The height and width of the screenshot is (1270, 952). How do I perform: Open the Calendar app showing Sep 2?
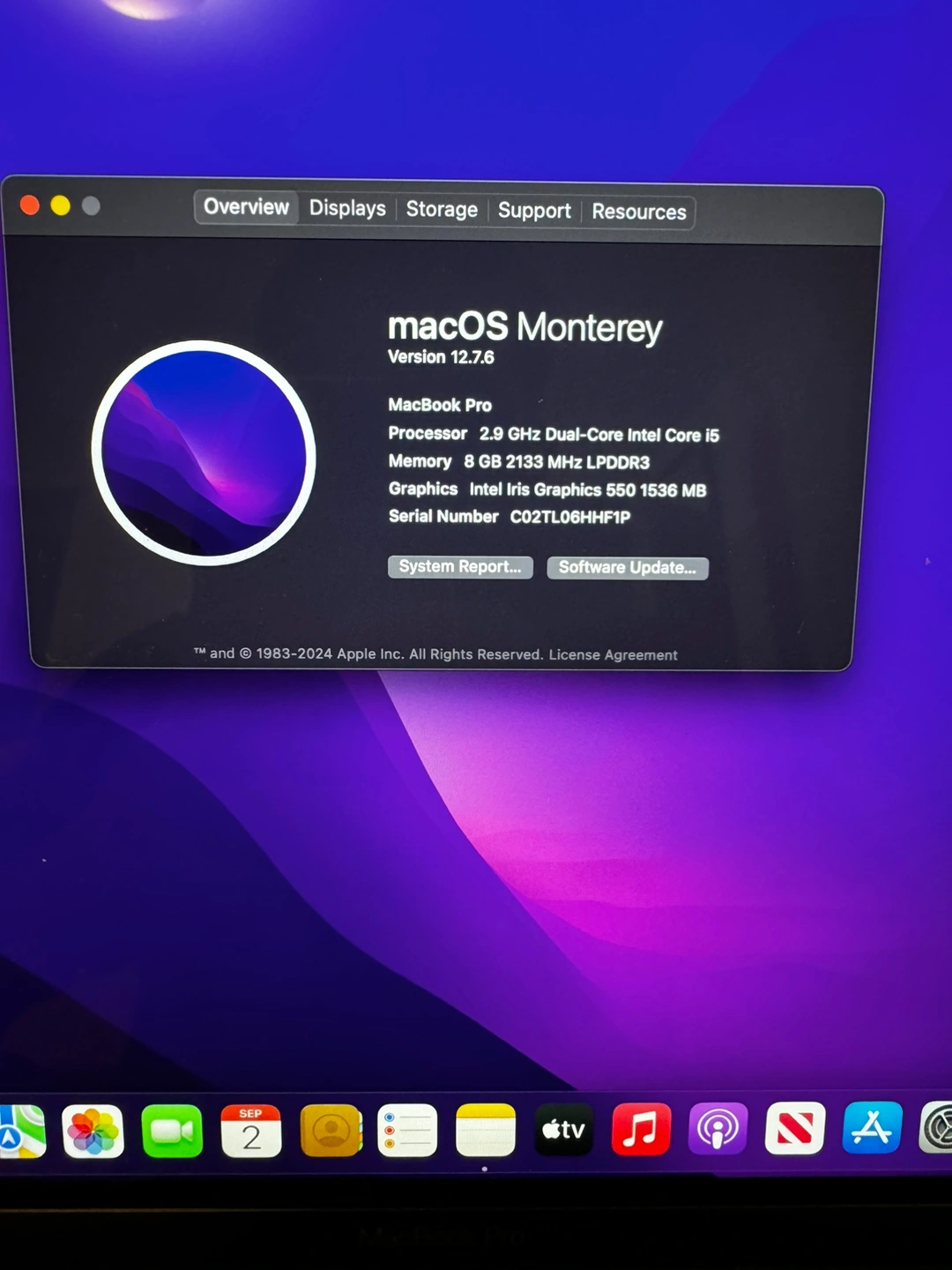pyautogui.click(x=251, y=1131)
